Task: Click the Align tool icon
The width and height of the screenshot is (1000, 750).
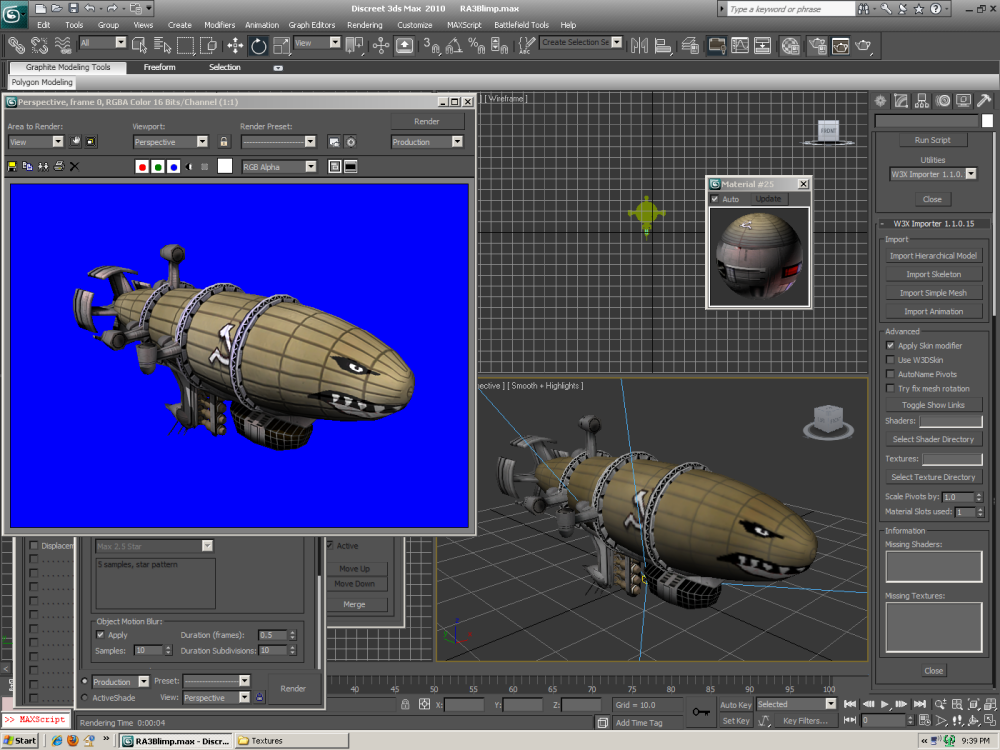Action: point(663,45)
